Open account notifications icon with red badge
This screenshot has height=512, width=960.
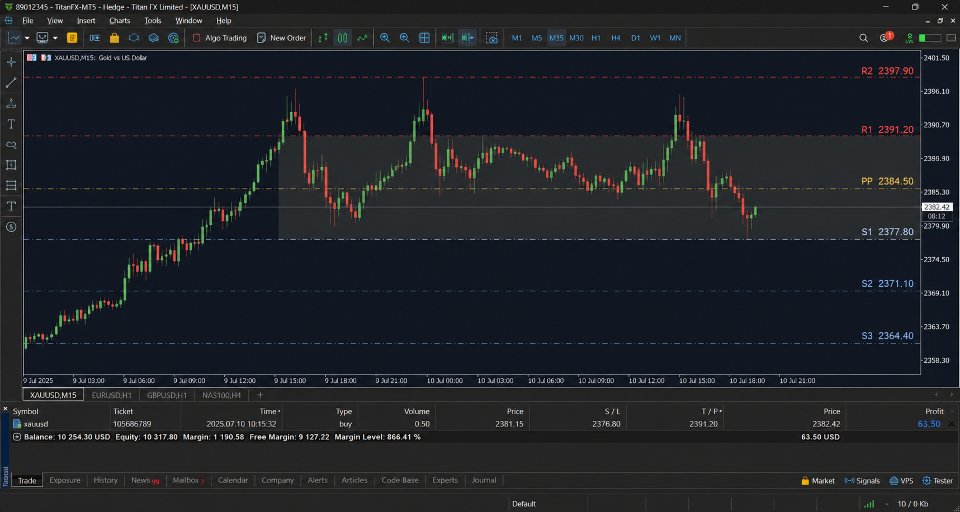[x=886, y=37]
